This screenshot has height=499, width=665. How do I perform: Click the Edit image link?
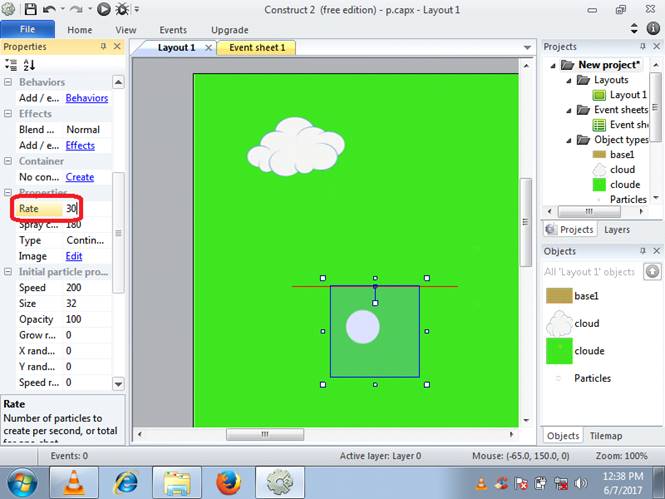[74, 256]
